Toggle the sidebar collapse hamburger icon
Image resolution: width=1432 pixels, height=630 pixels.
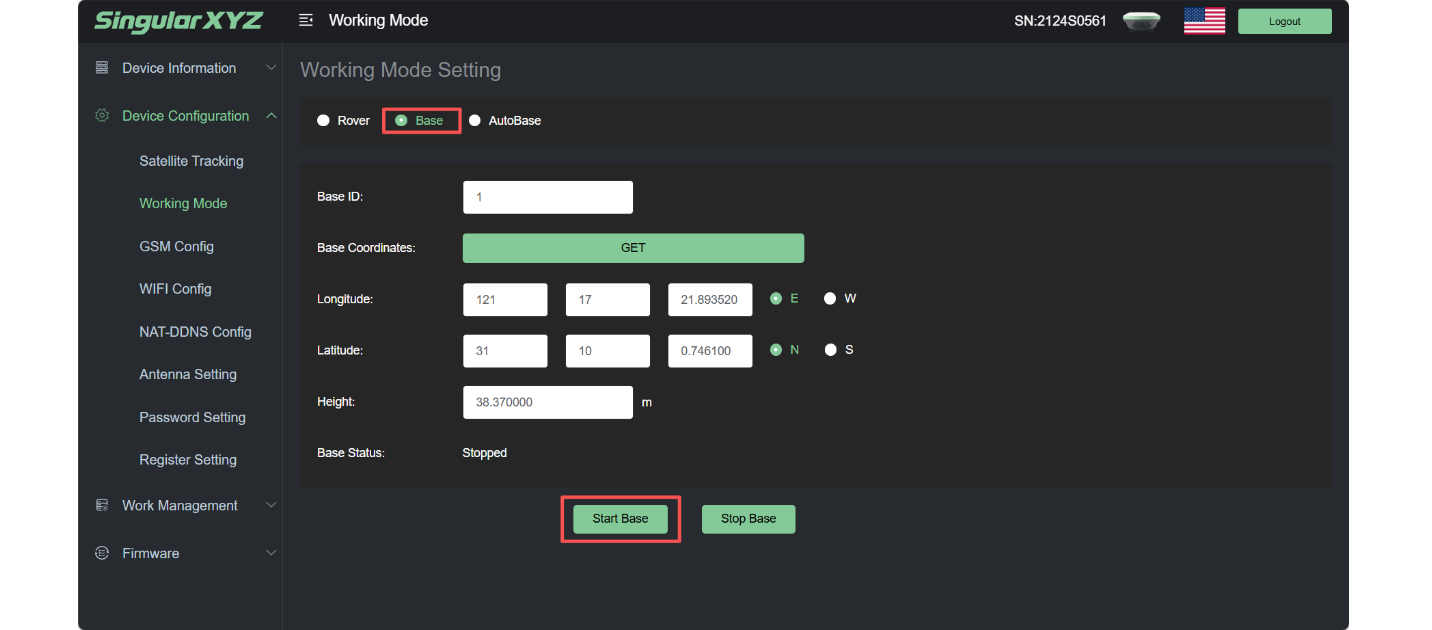[306, 20]
